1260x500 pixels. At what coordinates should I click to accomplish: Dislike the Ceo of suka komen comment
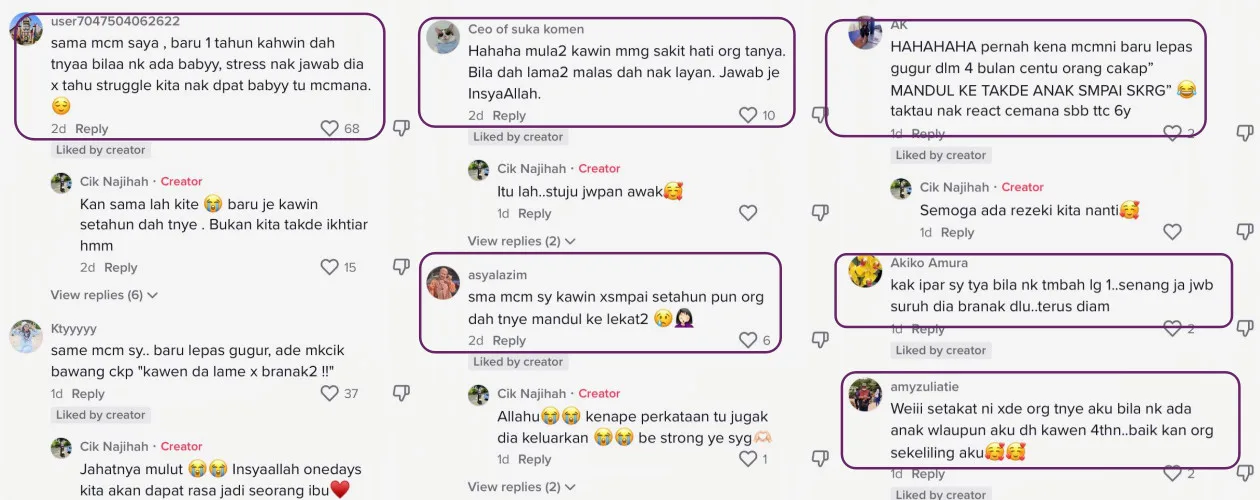coord(820,115)
